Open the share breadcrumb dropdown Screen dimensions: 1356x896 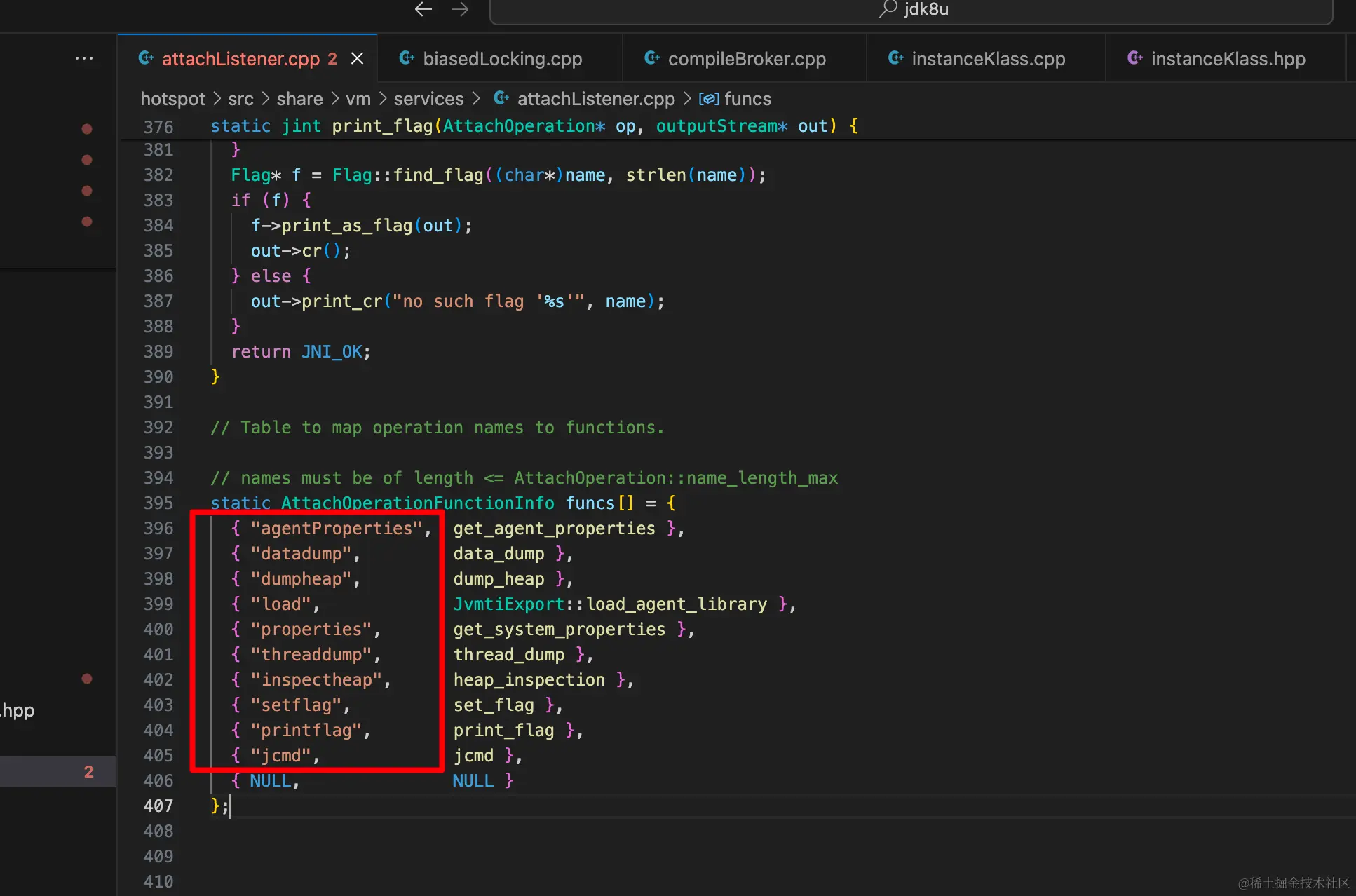coord(299,99)
